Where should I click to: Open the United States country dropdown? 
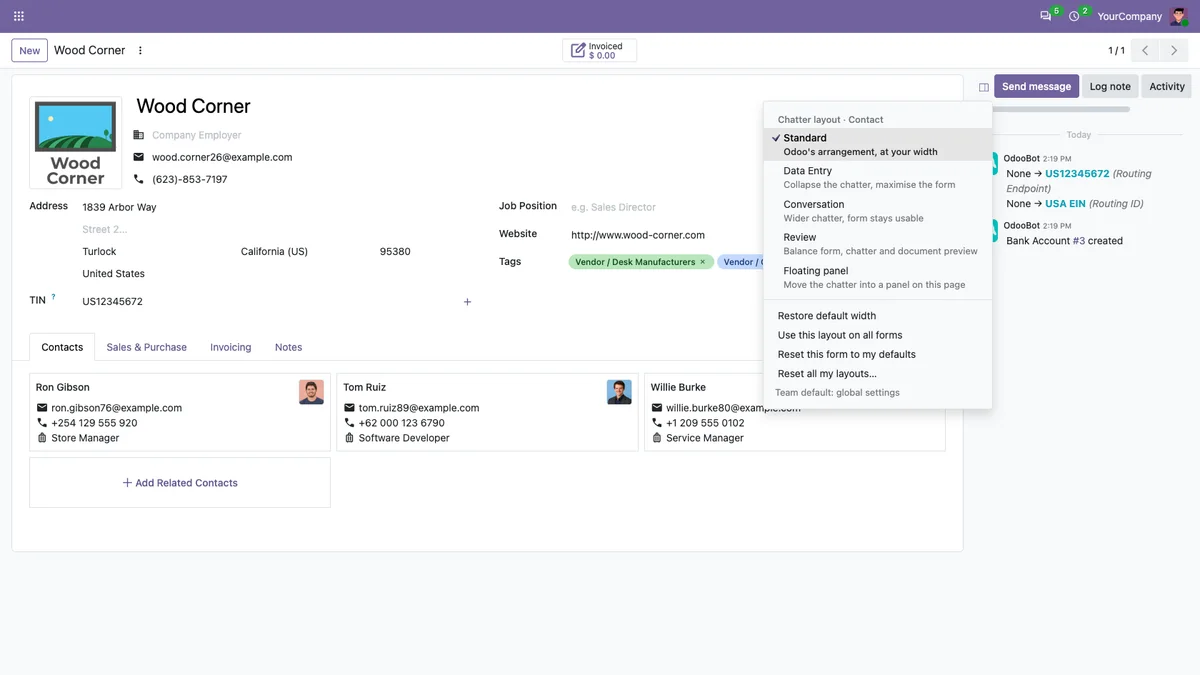tap(276, 274)
